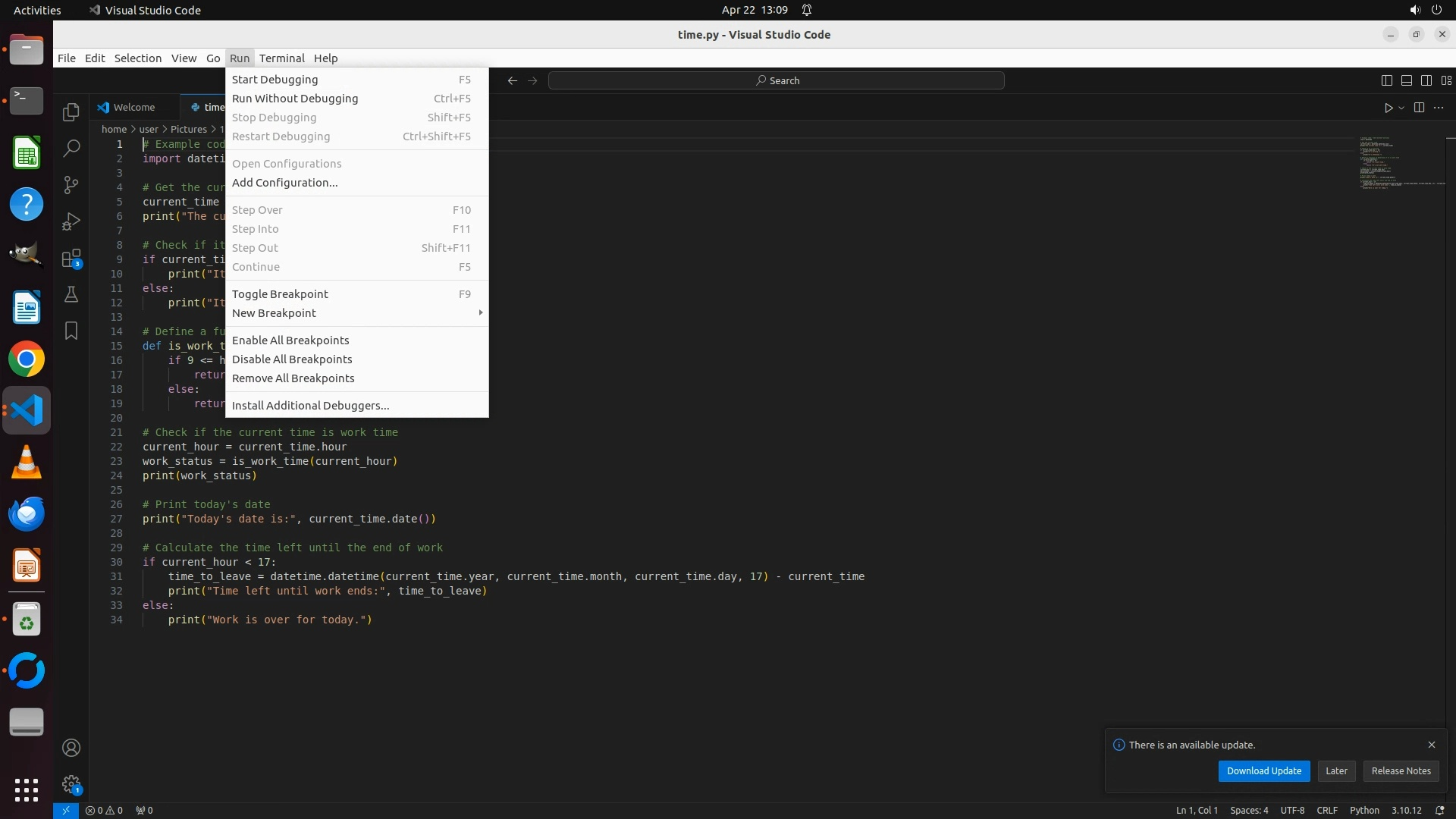Open the Accounts icon in activity bar

coord(71,748)
